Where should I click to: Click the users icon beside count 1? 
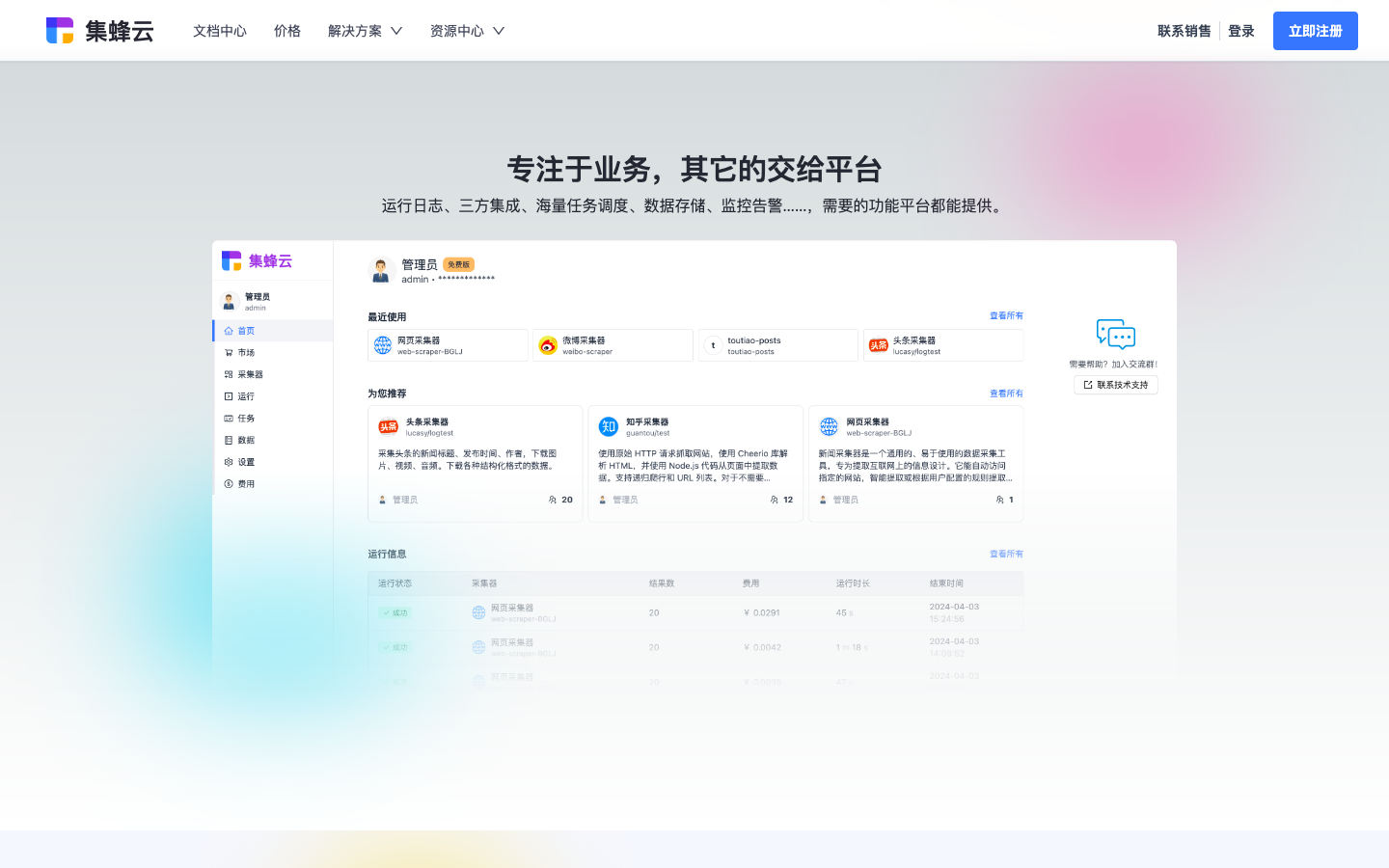(x=1000, y=500)
